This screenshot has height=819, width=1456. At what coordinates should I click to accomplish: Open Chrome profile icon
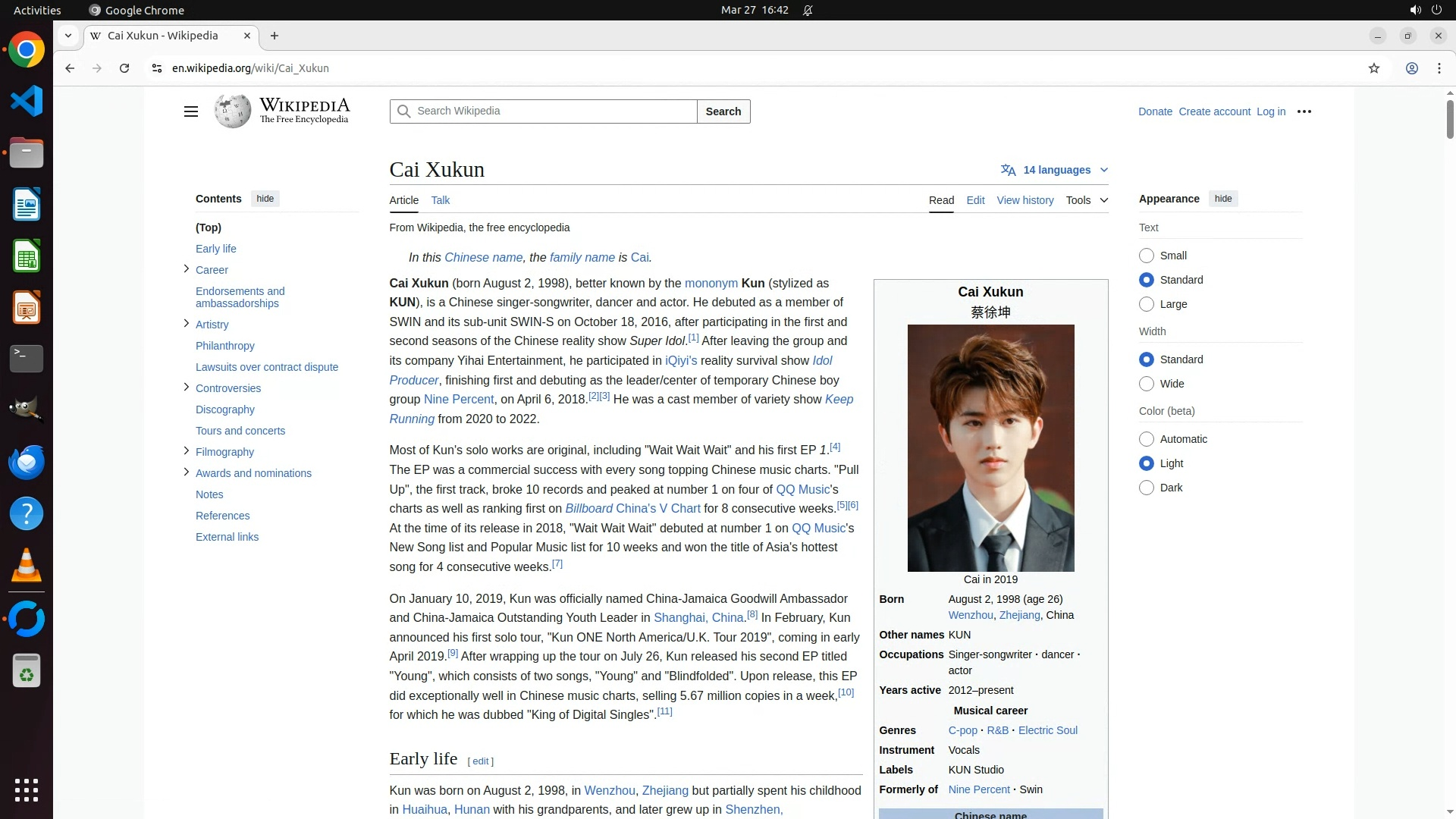pyautogui.click(x=1411, y=68)
